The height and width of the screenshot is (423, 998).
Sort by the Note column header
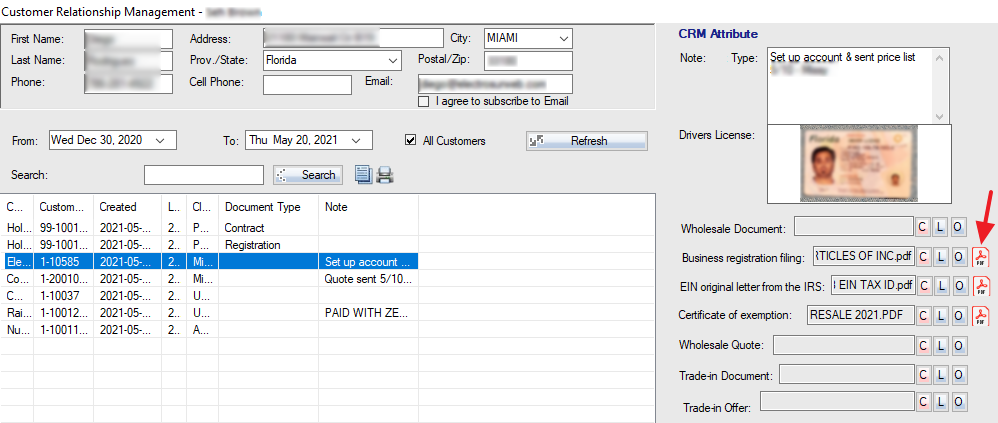pyautogui.click(x=368, y=207)
